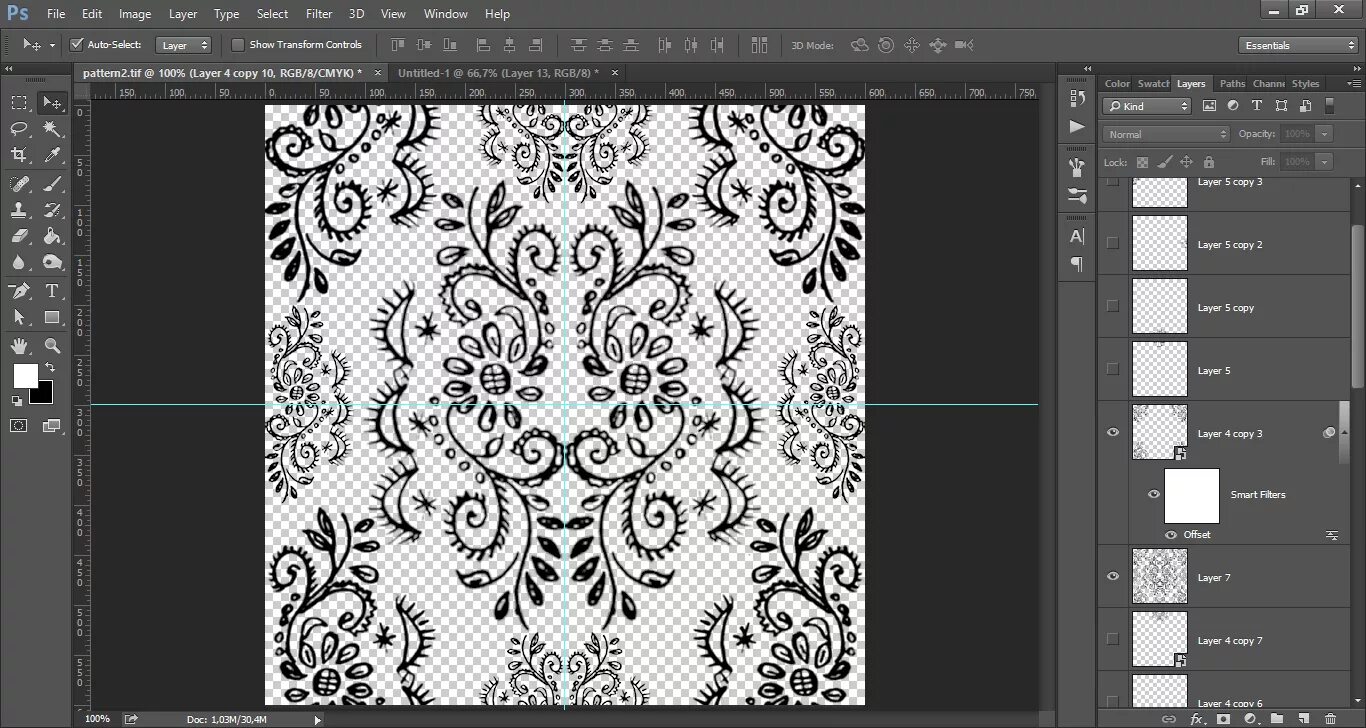
Task: Toggle Offset filter visibility eye
Action: point(1171,534)
